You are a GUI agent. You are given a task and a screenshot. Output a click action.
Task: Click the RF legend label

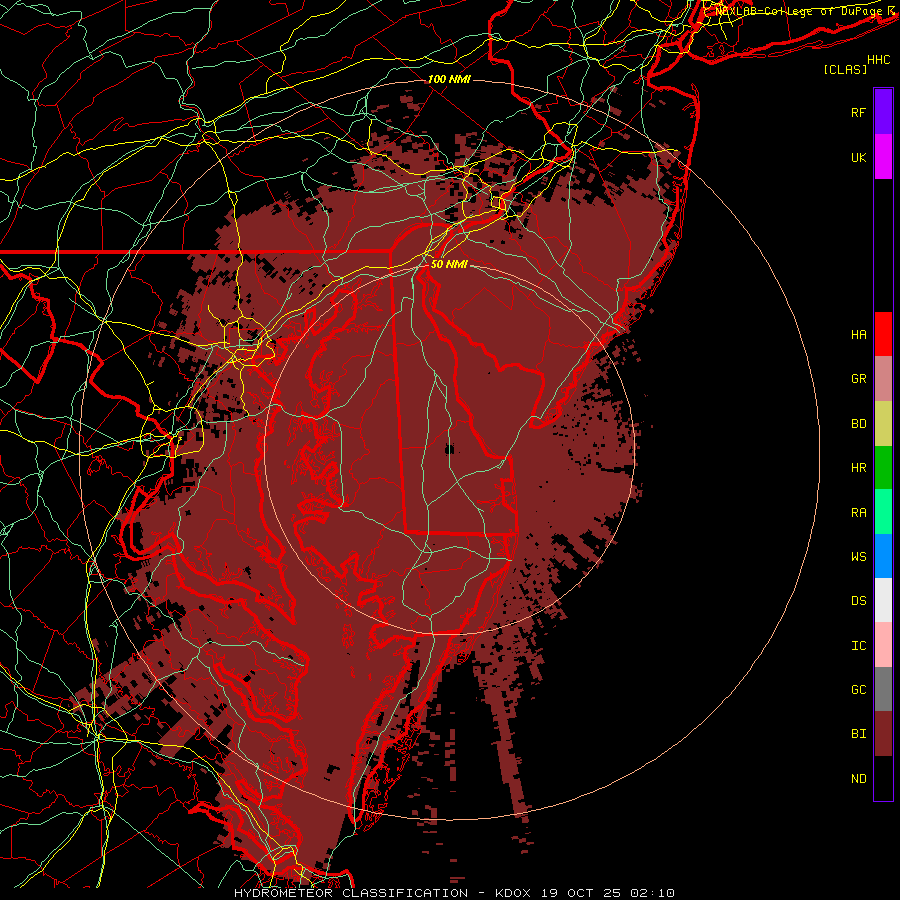[858, 112]
